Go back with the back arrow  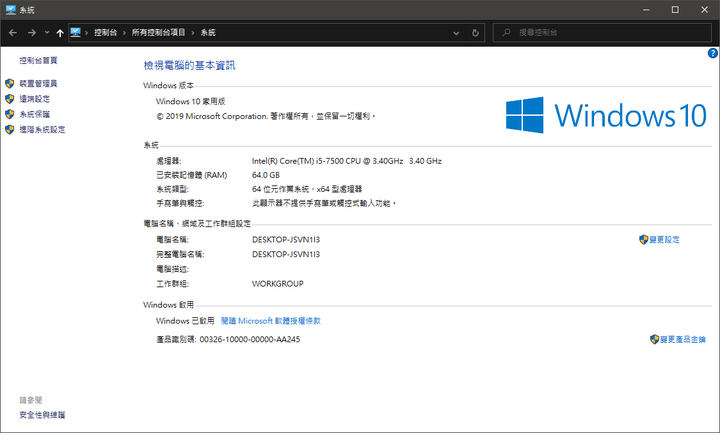click(13, 33)
